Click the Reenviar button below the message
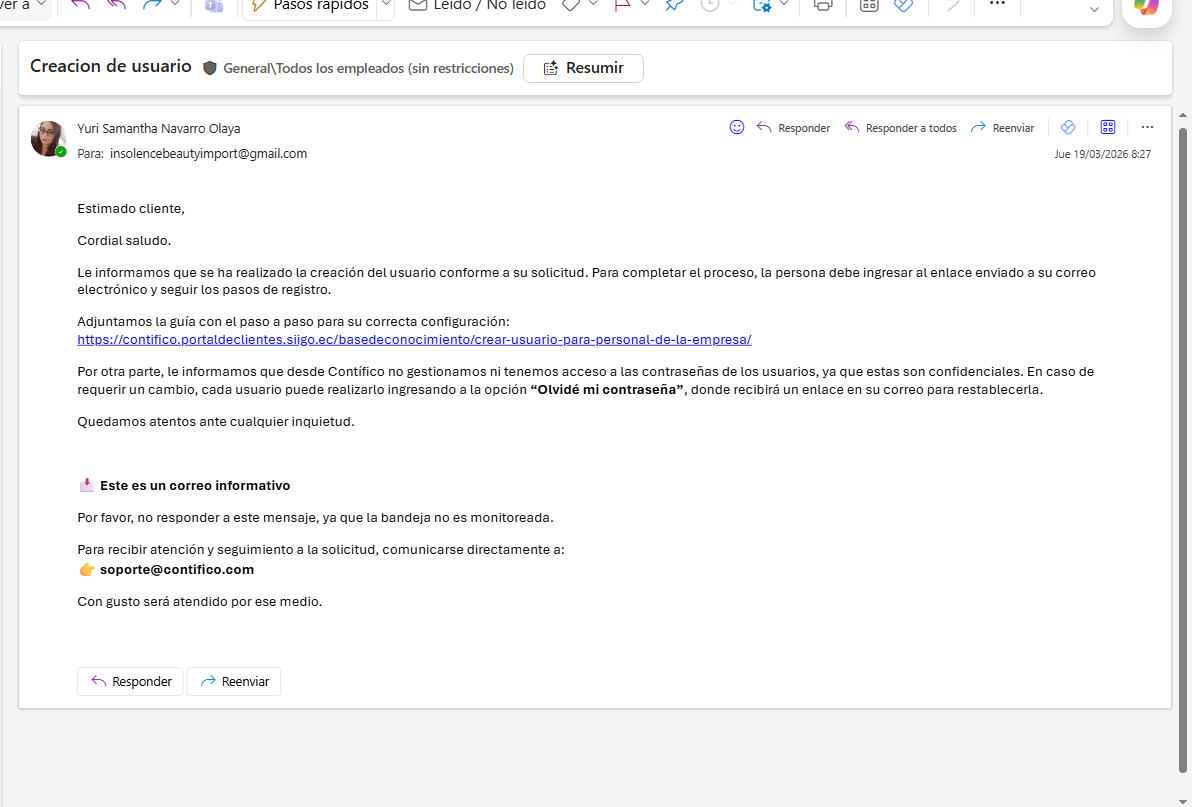This screenshot has height=807, width=1192. [x=234, y=682]
